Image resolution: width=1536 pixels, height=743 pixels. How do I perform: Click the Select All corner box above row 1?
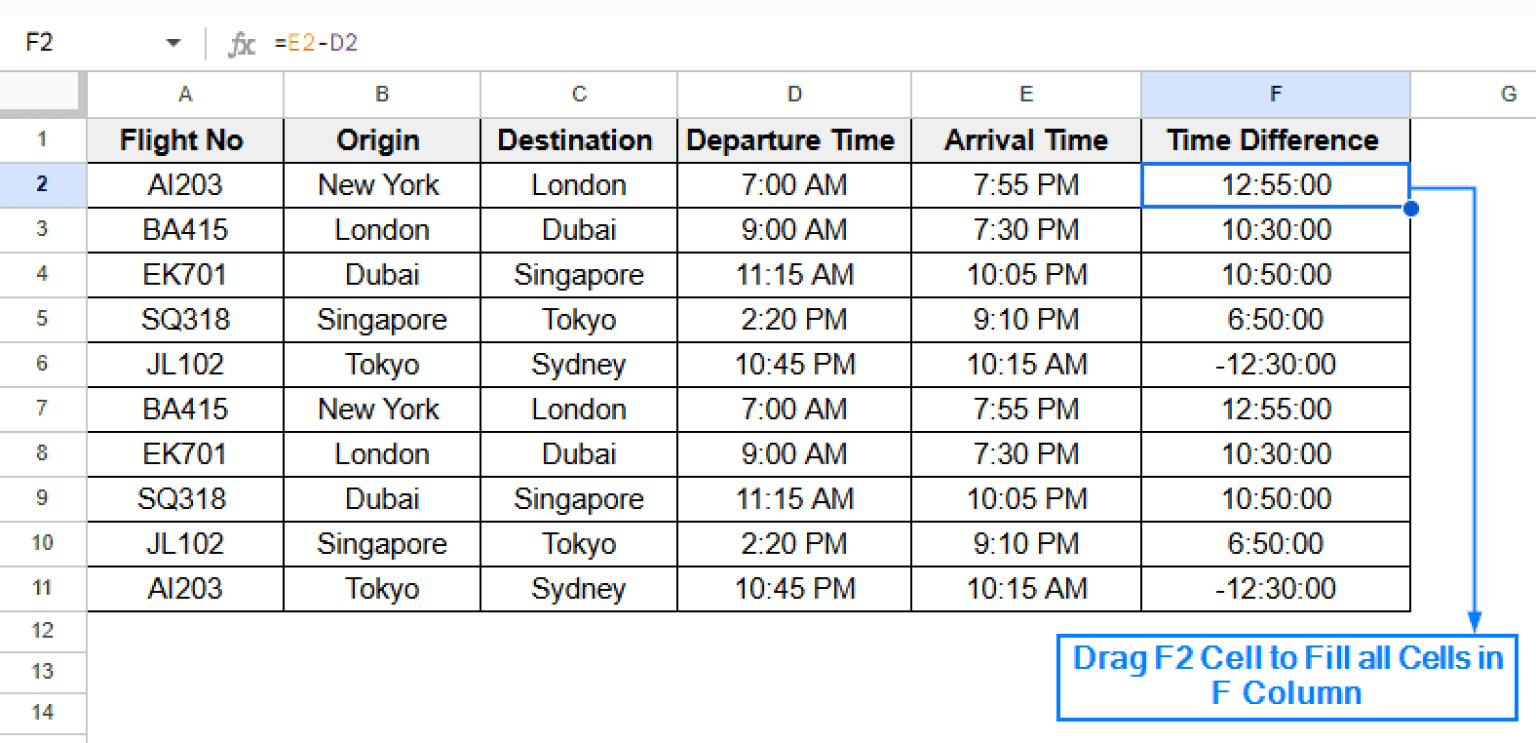(42, 93)
